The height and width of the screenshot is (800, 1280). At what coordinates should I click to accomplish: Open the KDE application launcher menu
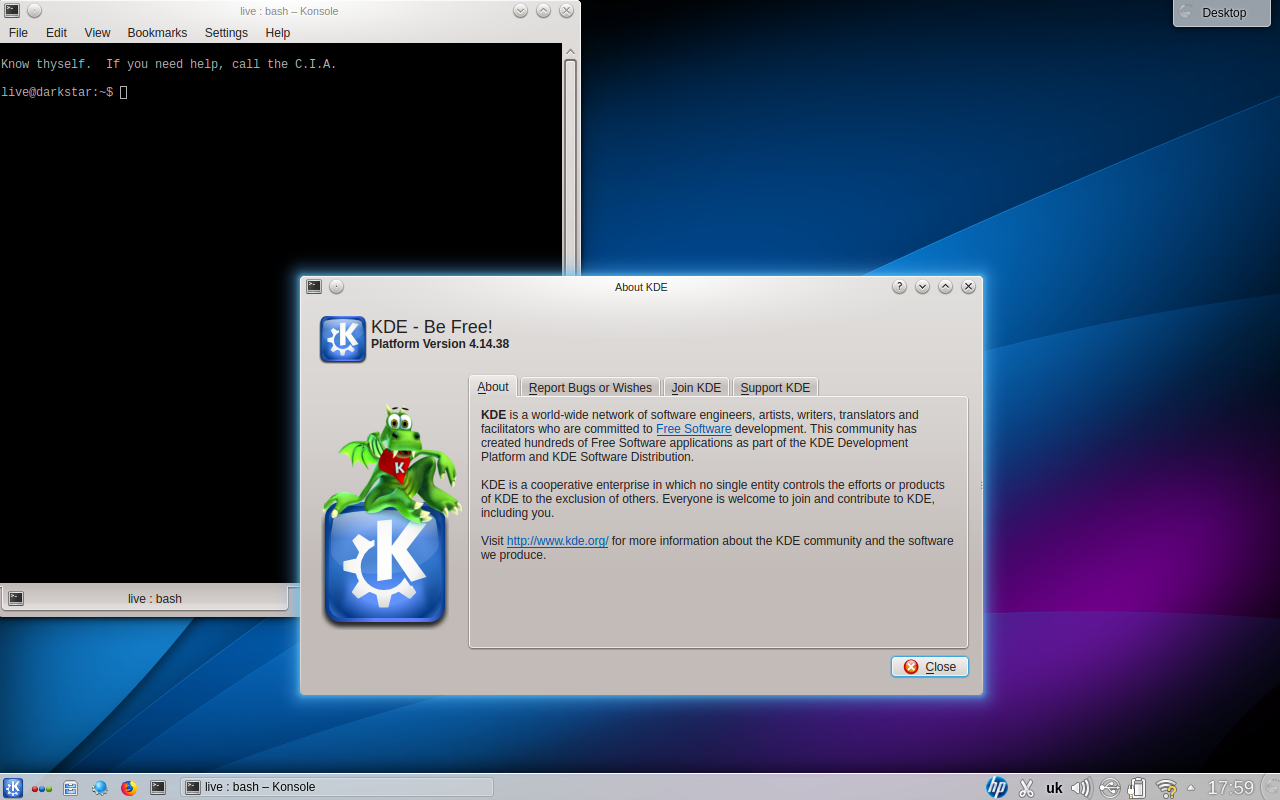click(x=13, y=787)
